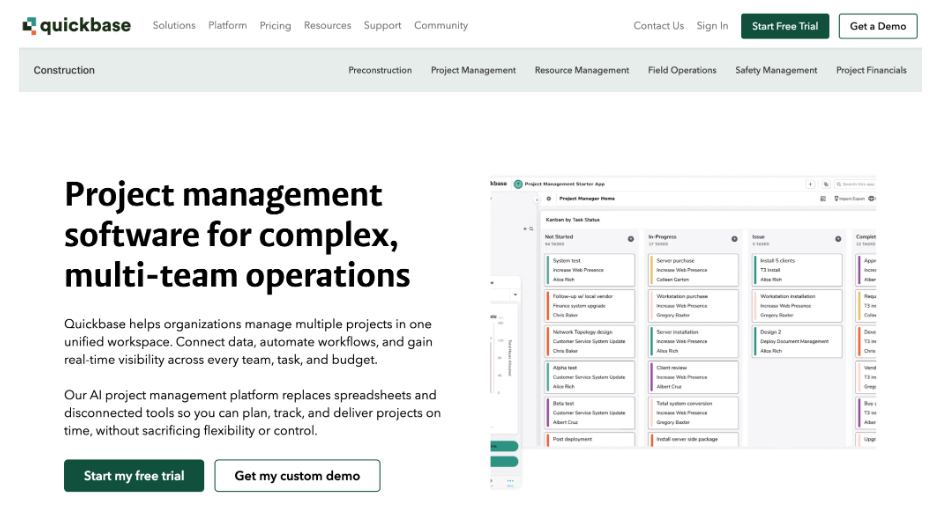This screenshot has height=508, width=942.
Task: Open the 'Alpha test' card
Action: pos(590,377)
